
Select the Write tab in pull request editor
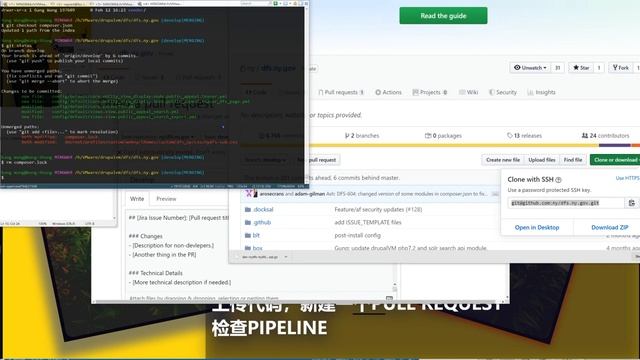click(x=137, y=199)
